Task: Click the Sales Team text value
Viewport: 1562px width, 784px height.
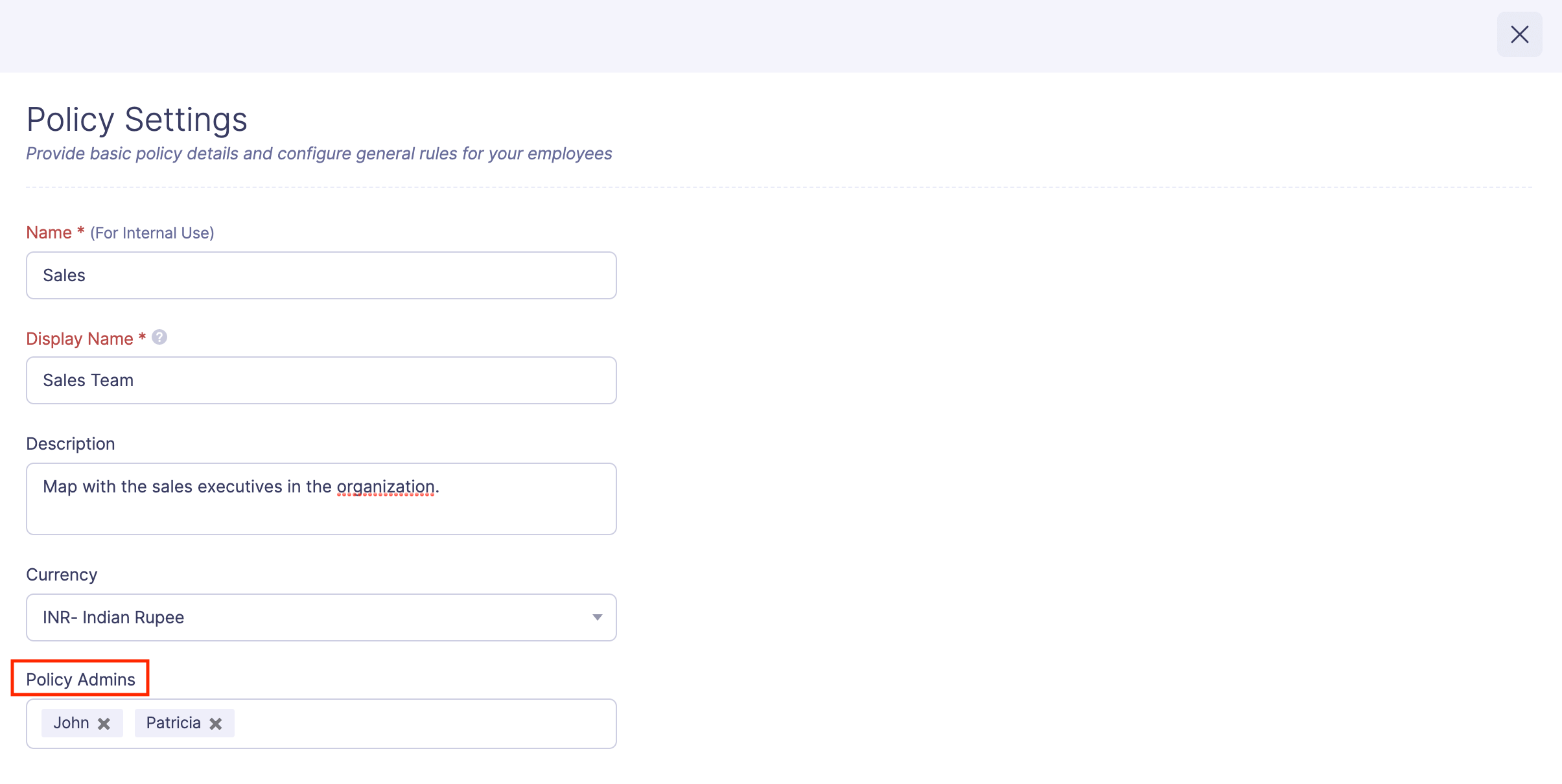Action: pos(87,380)
